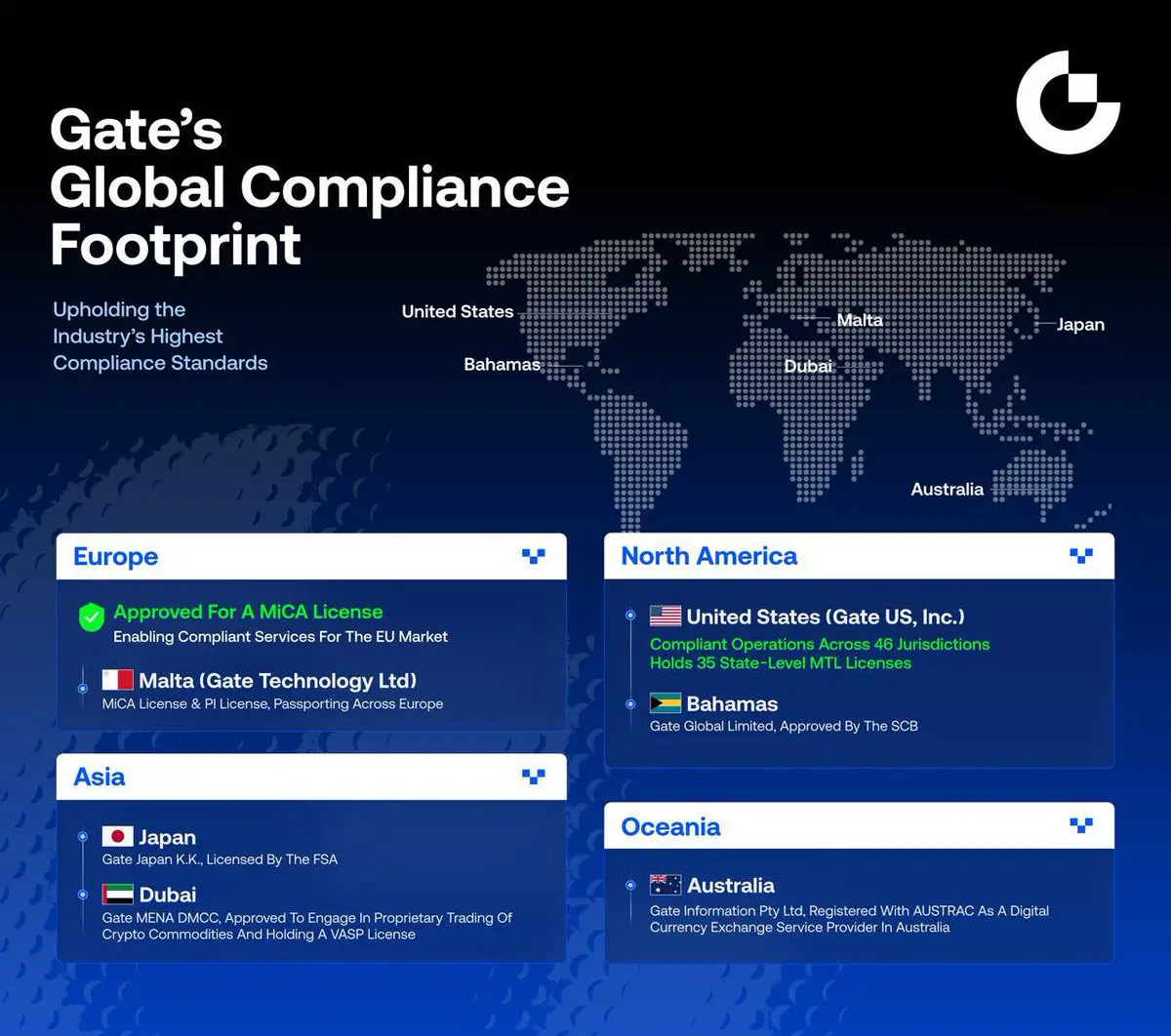Click the Bahamas flag icon
Image resolution: width=1171 pixels, height=1036 pixels.
click(666, 703)
